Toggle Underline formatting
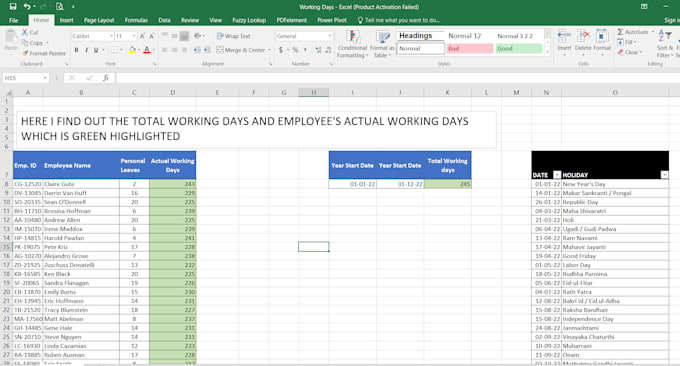 pyautogui.click(x=96, y=50)
